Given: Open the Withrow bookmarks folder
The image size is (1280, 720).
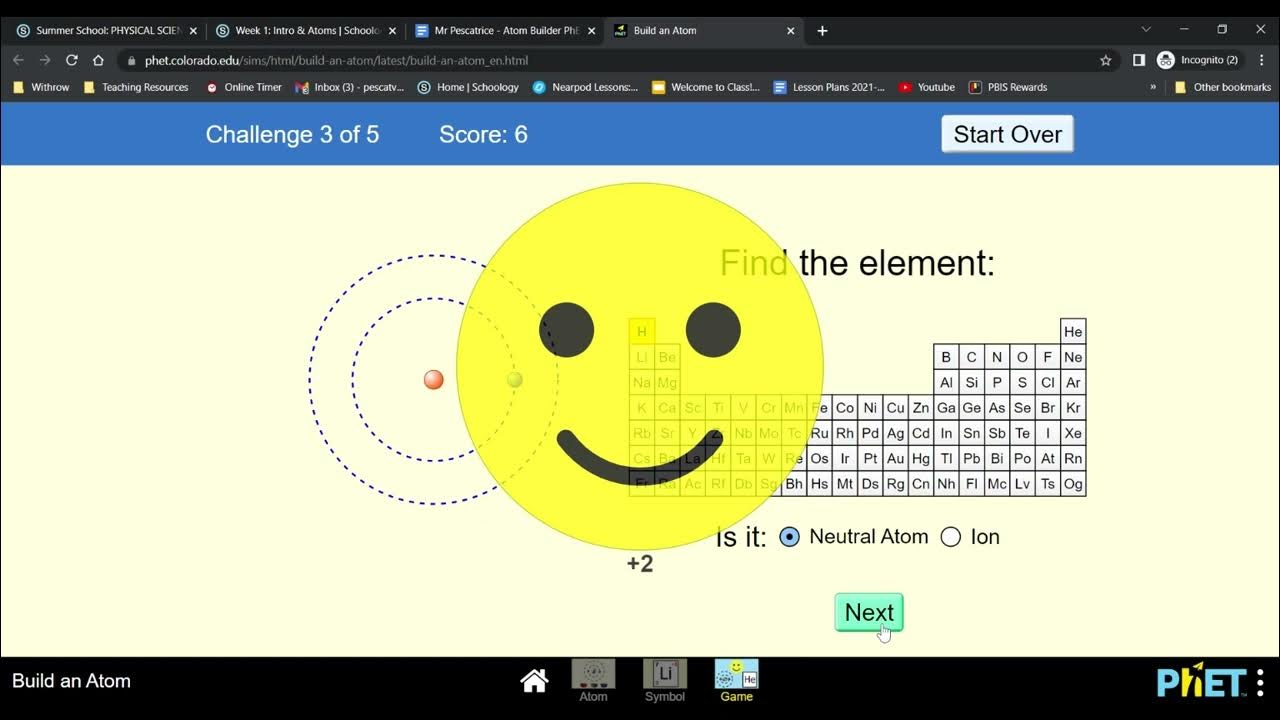Looking at the screenshot, I should 41,87.
